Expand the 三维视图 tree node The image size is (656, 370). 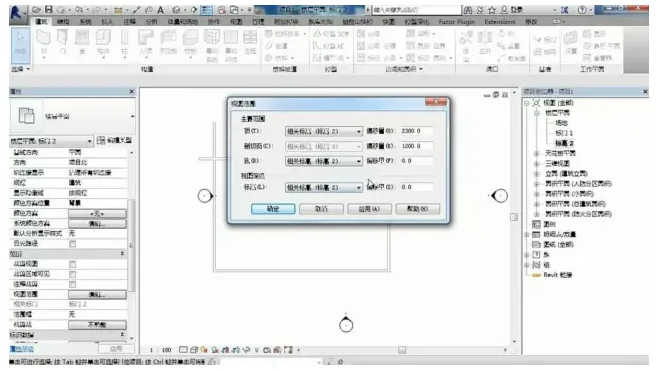pos(537,164)
